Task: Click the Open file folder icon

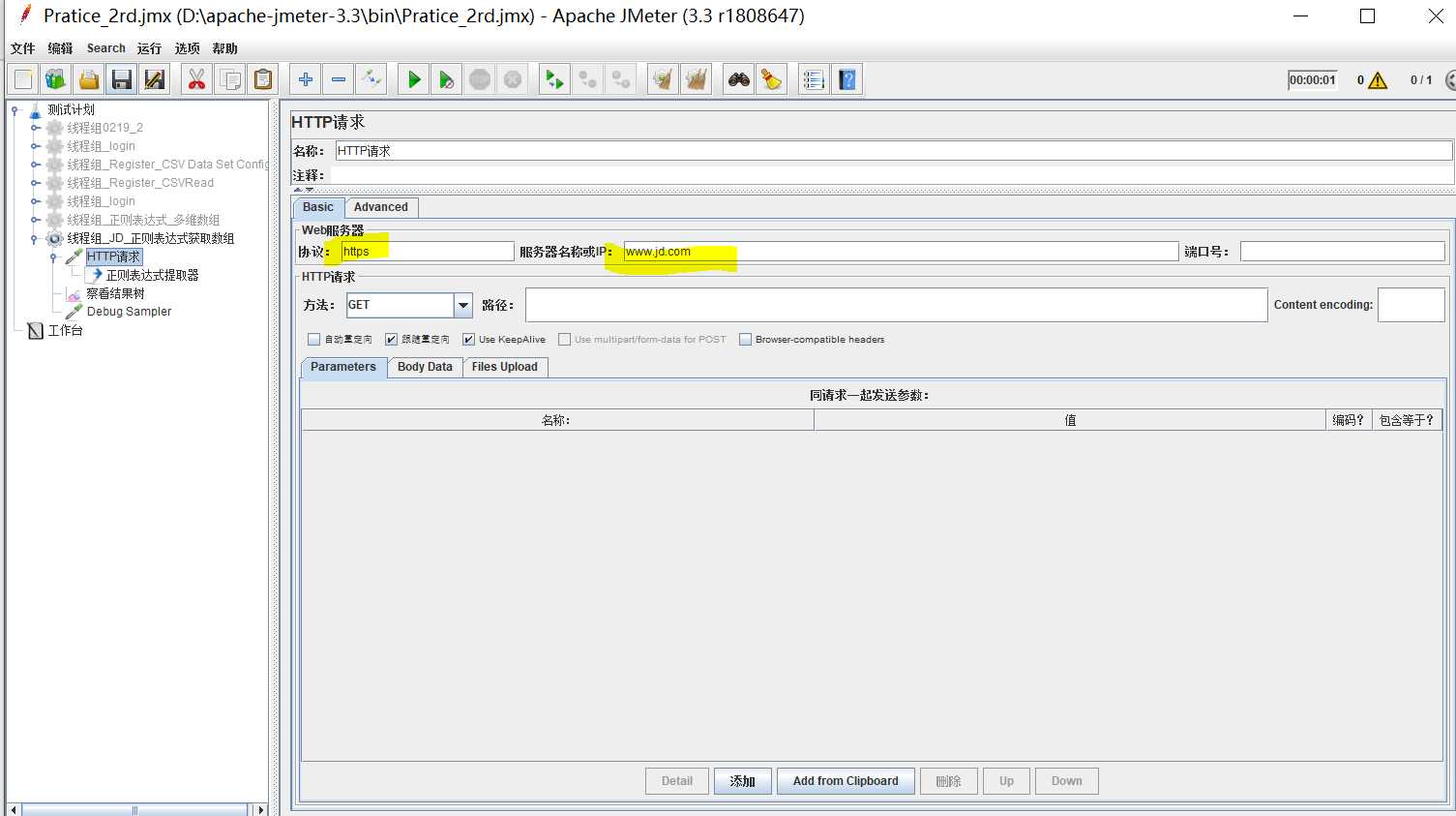Action: [x=89, y=79]
